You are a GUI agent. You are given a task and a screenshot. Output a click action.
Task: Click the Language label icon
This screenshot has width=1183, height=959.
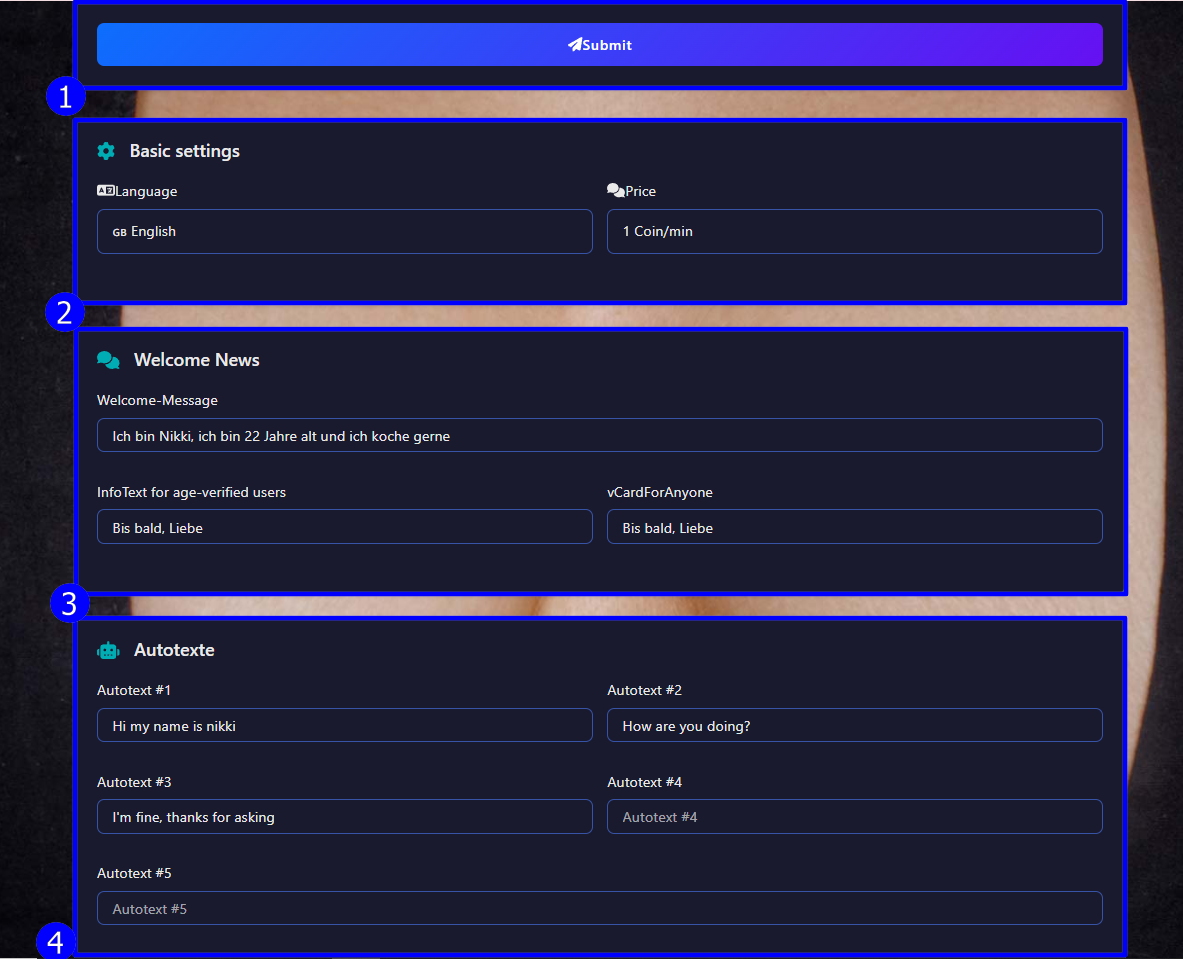pos(105,191)
